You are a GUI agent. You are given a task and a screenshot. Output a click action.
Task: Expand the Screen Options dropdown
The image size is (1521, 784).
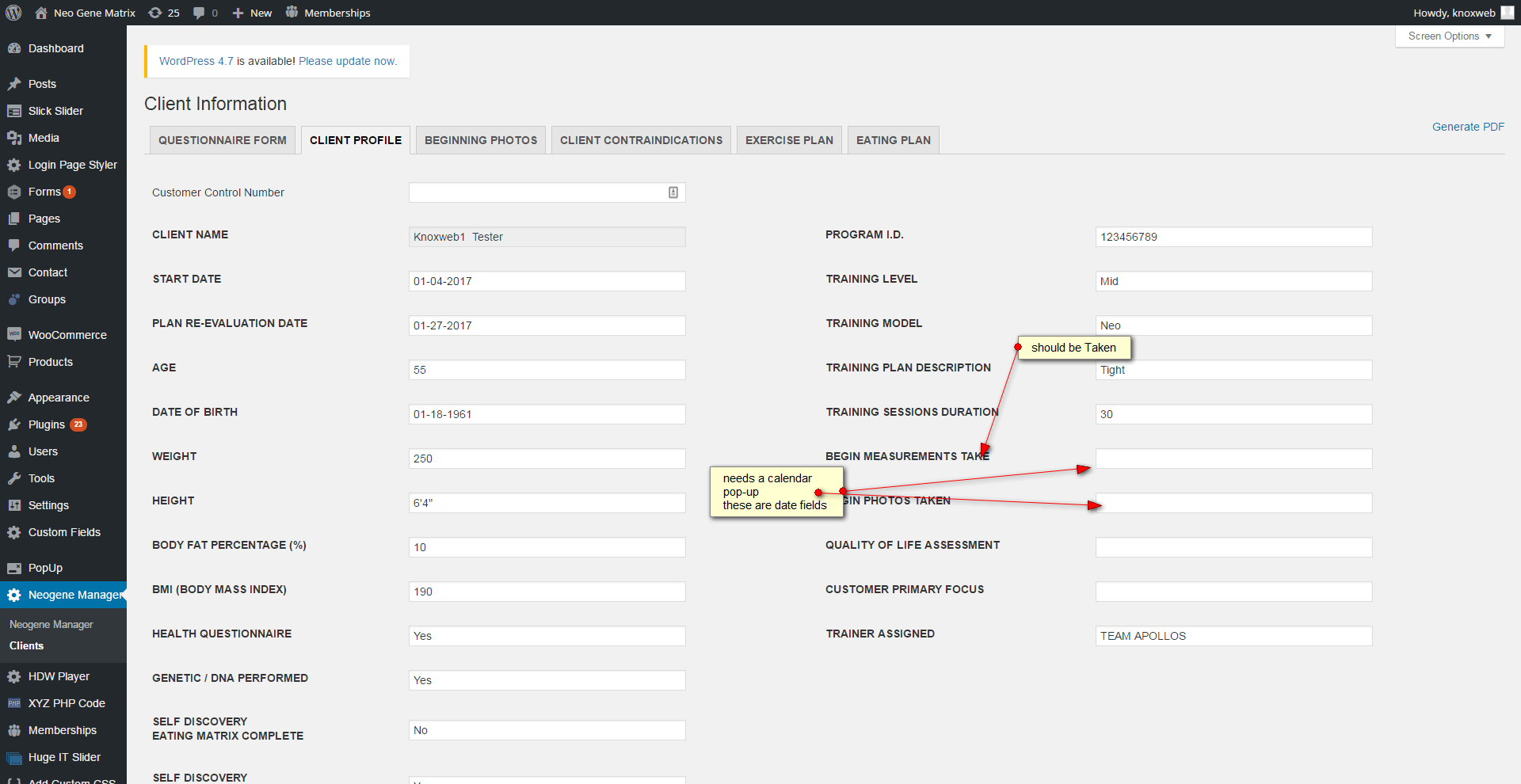click(1449, 36)
